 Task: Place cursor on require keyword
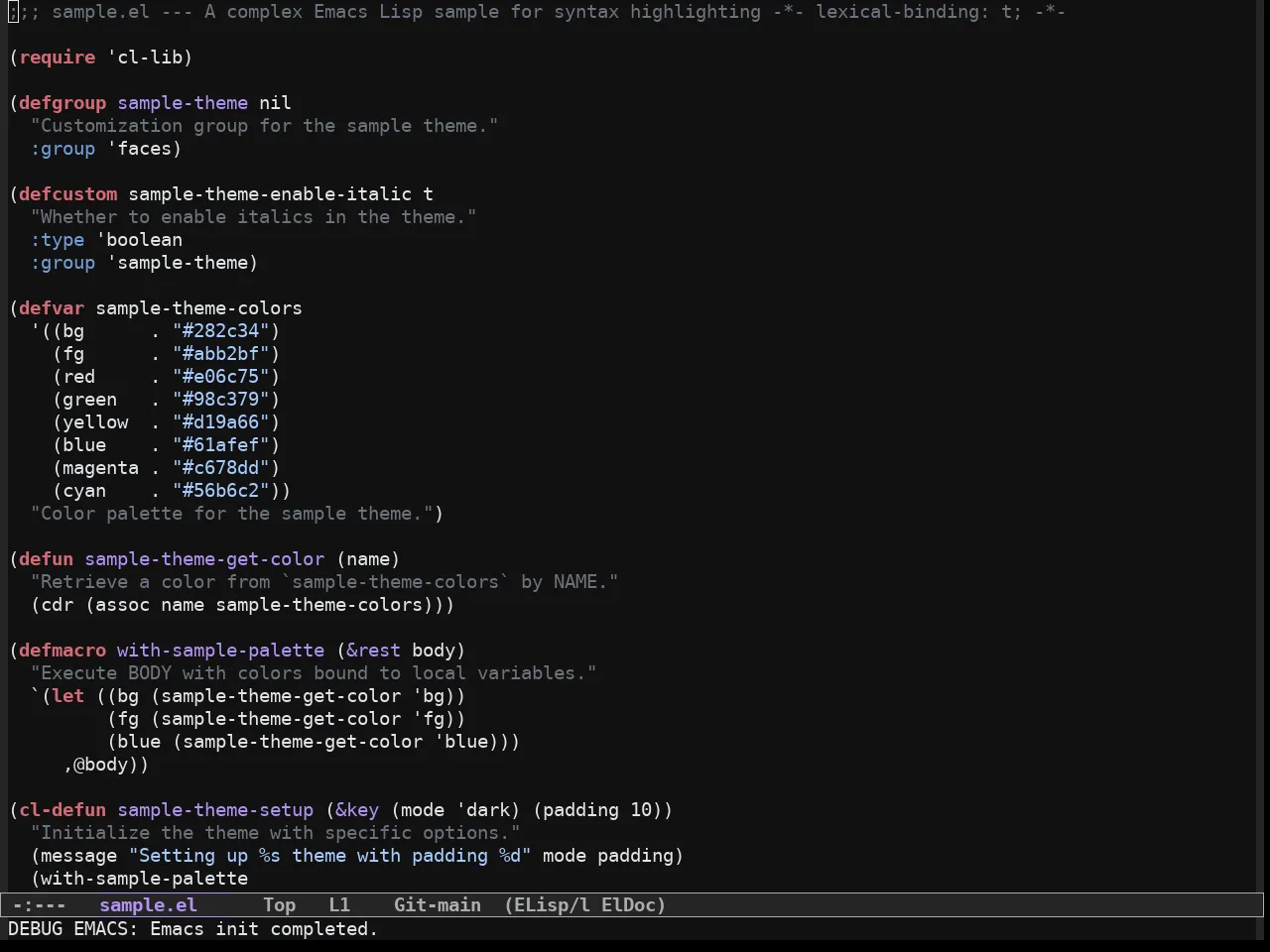(x=58, y=58)
